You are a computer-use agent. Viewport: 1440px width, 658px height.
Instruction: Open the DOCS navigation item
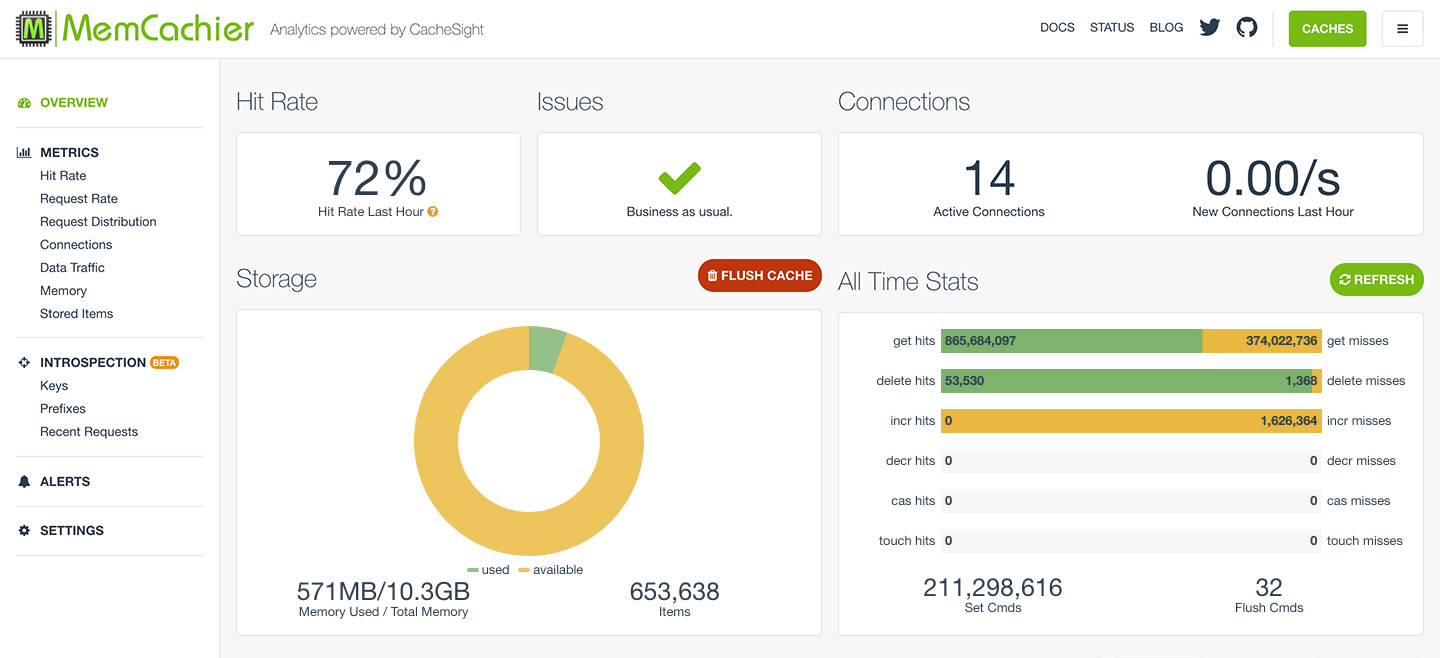click(1057, 27)
